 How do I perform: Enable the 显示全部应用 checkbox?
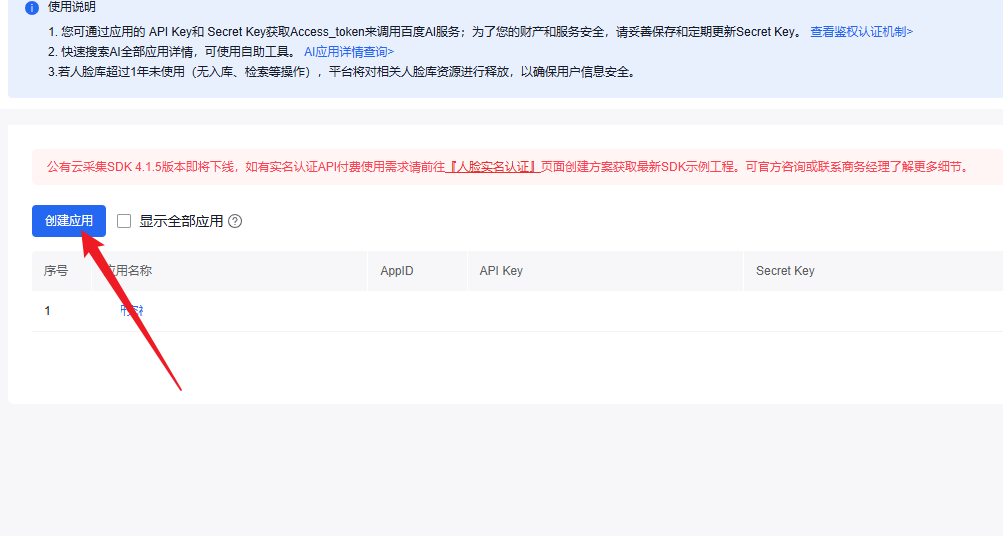coord(124,221)
